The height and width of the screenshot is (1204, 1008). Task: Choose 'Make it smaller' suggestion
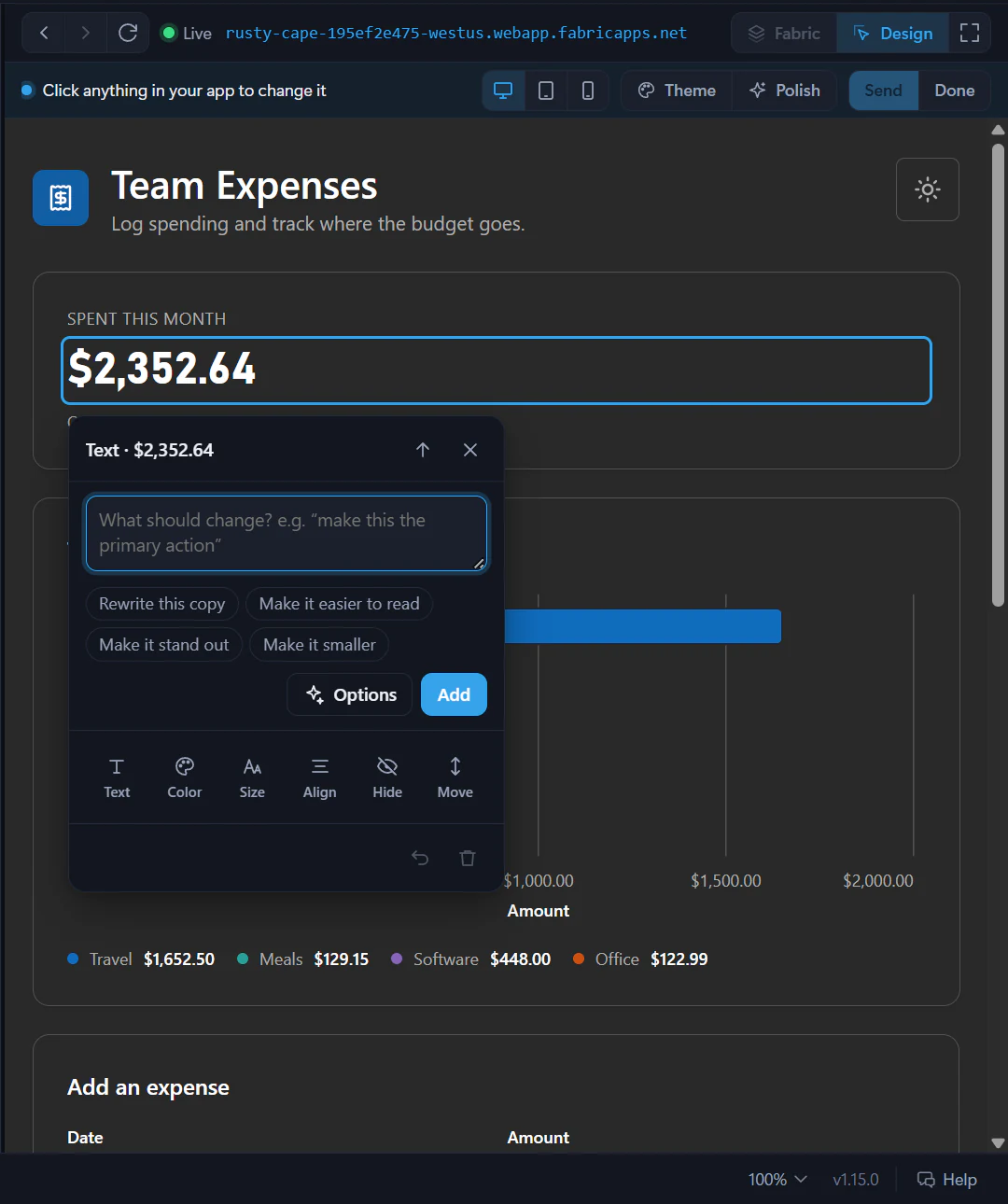[319, 645]
